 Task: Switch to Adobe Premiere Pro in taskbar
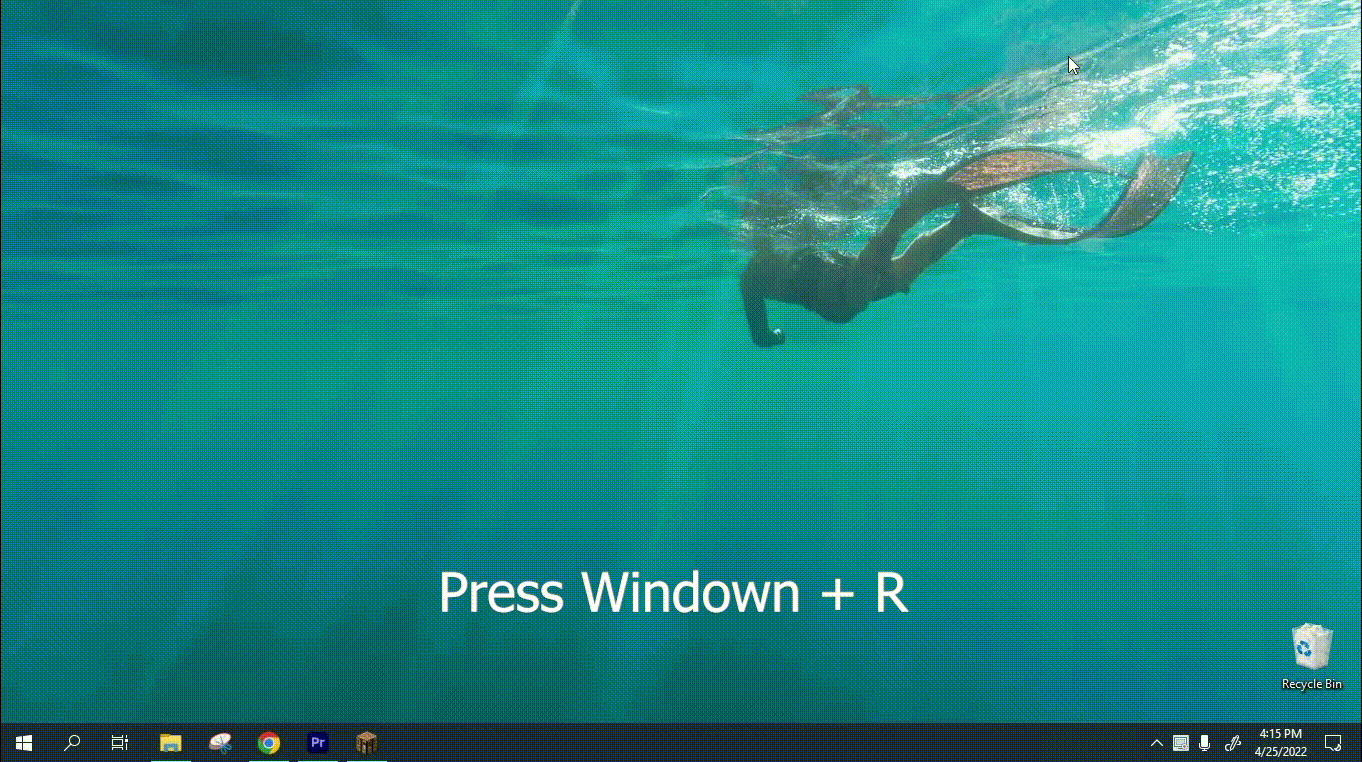(318, 743)
